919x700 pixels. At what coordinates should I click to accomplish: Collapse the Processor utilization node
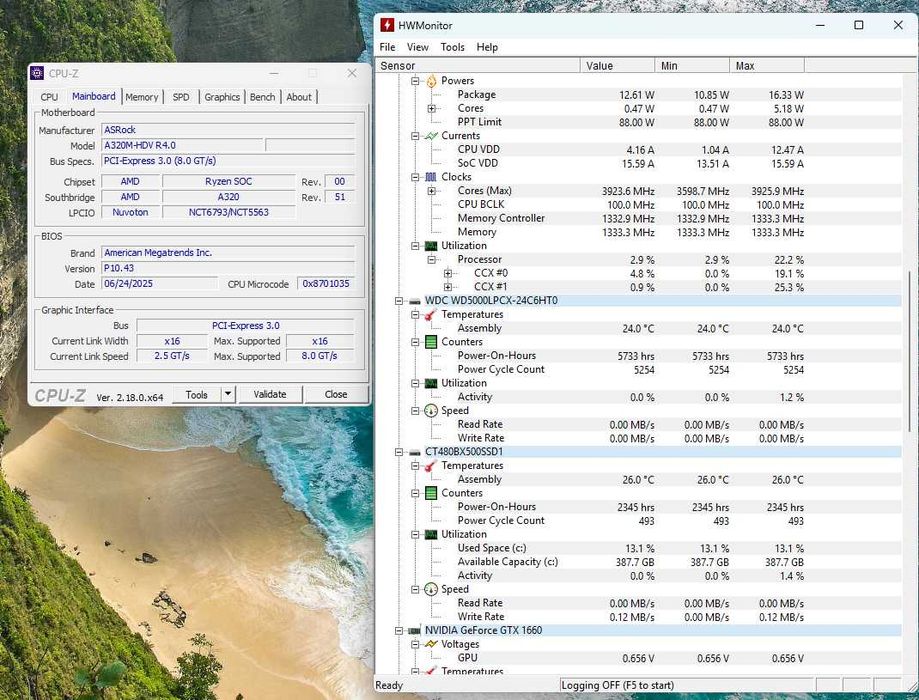click(x=431, y=259)
